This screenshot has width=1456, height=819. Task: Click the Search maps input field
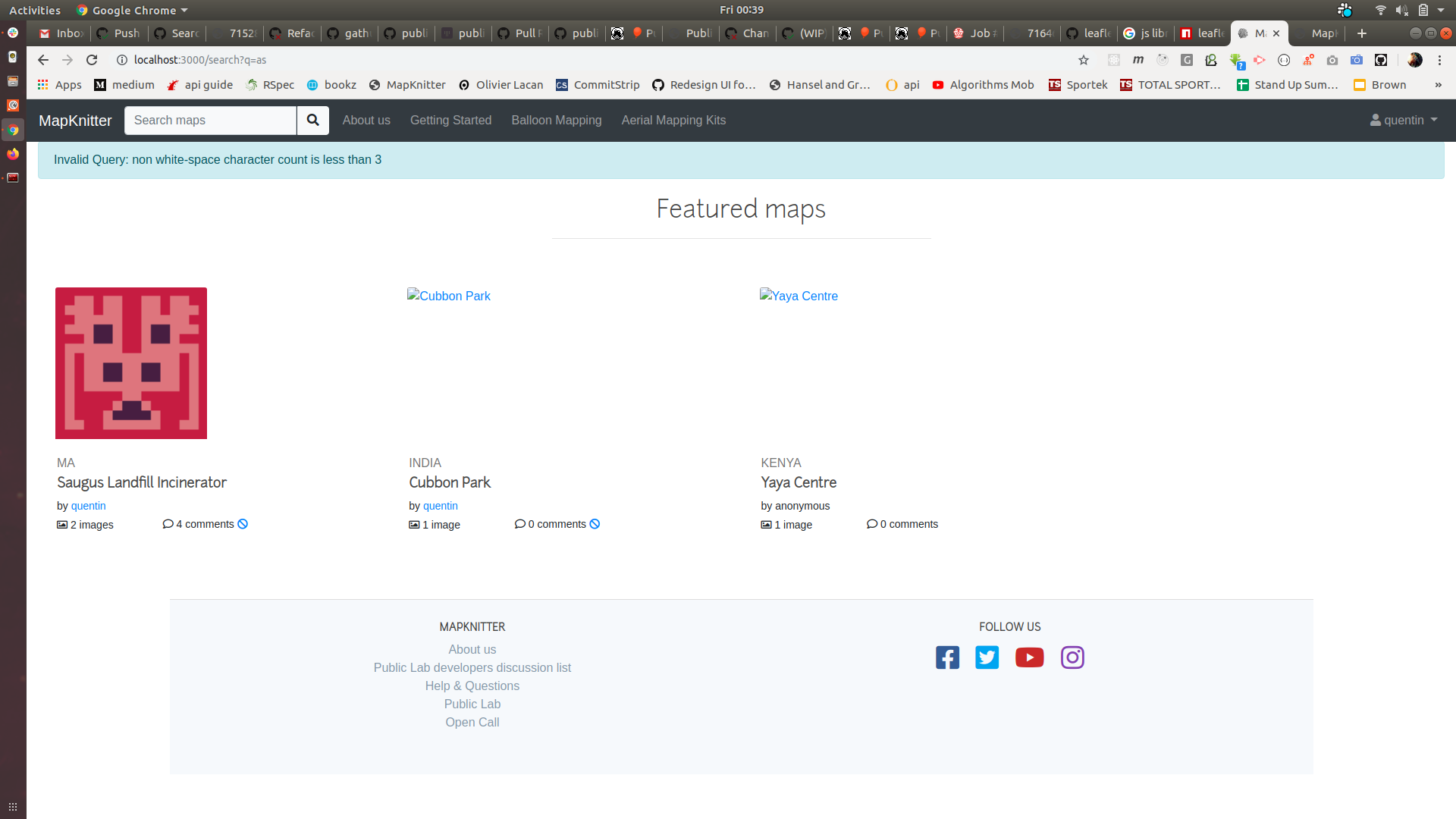[x=210, y=120]
